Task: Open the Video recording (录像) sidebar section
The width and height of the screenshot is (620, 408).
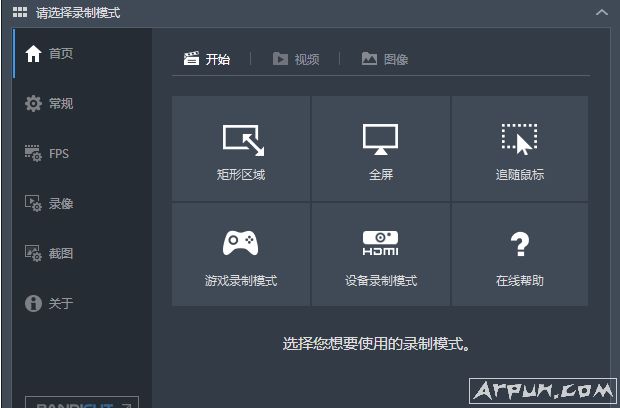Action: [x=60, y=203]
